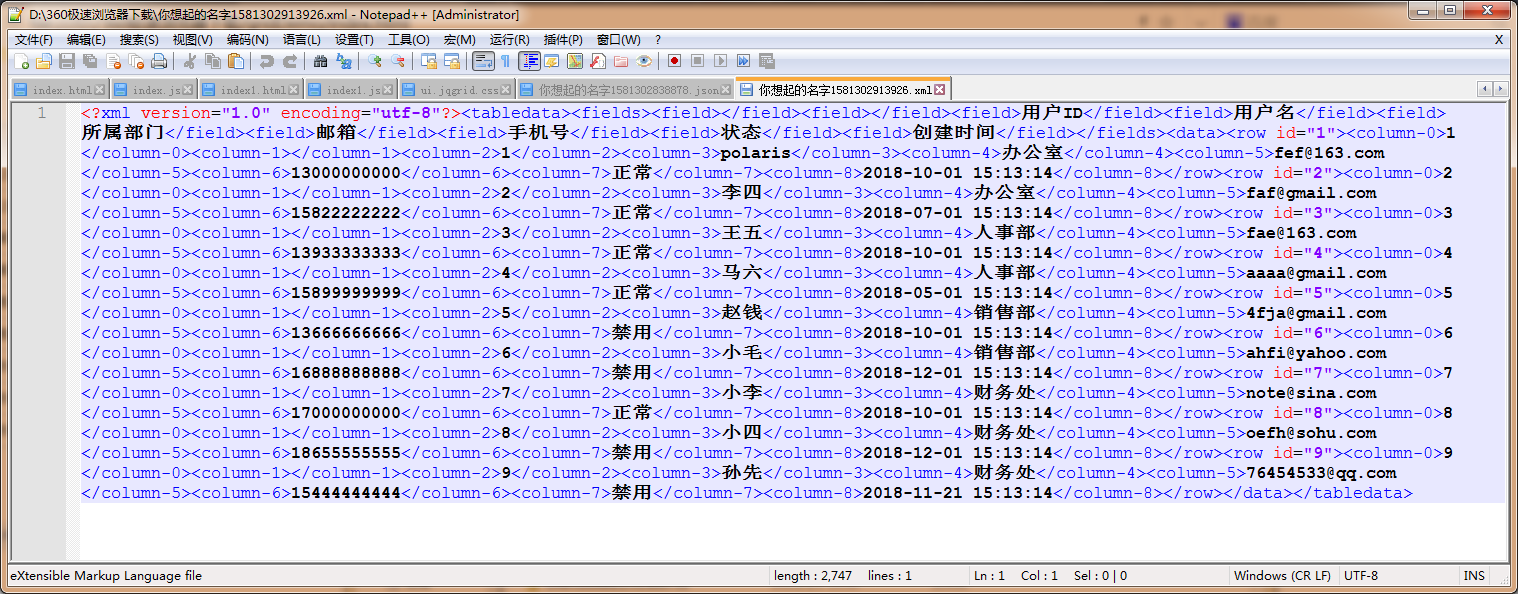The image size is (1518, 594).
Task: Undo last edit with the Undo arrow icon
Action: tap(265, 61)
